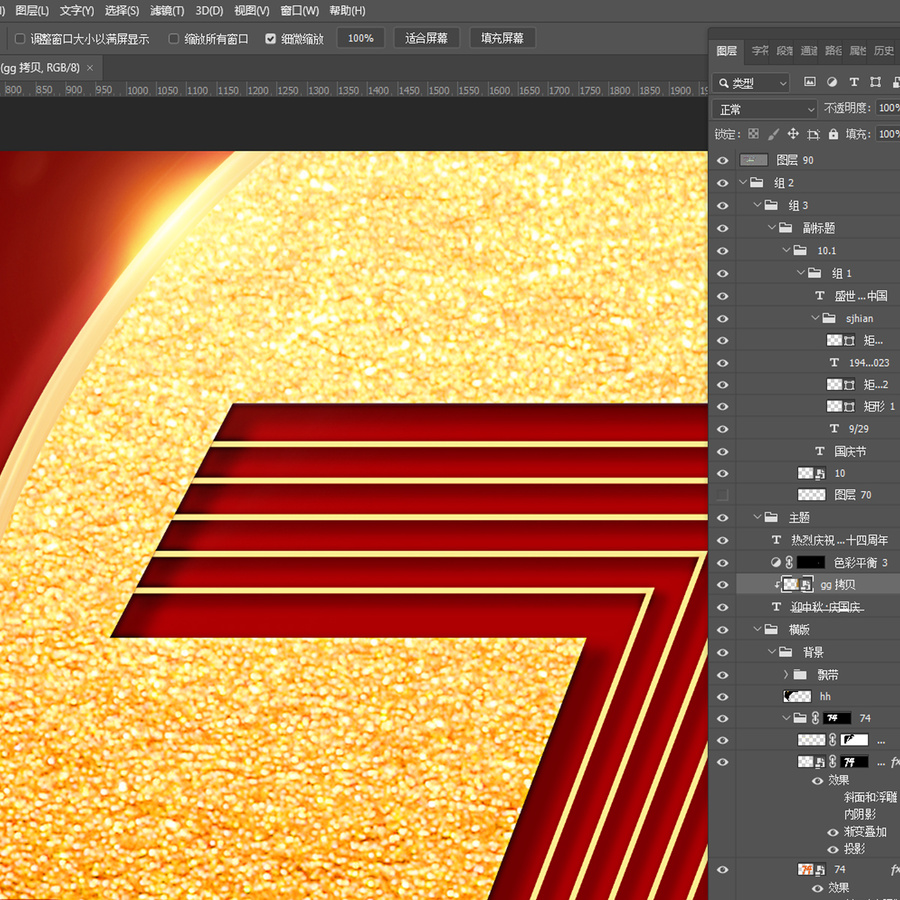
Task: Toggle visibility of 投影 effect
Action: [x=833, y=849]
